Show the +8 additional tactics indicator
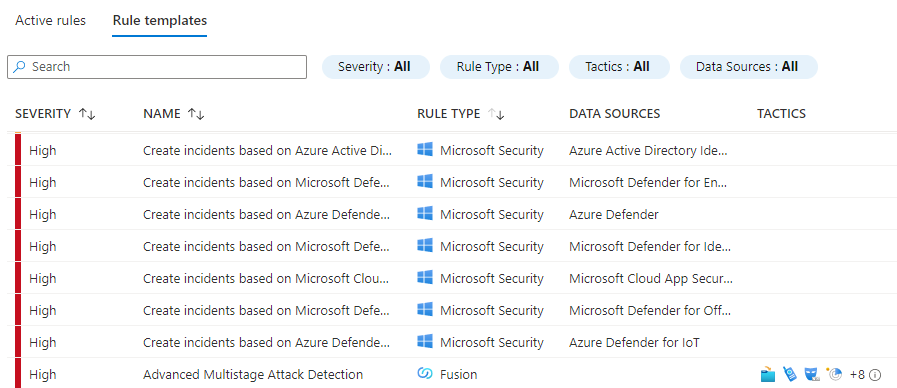The height and width of the screenshot is (388, 897). click(x=857, y=375)
